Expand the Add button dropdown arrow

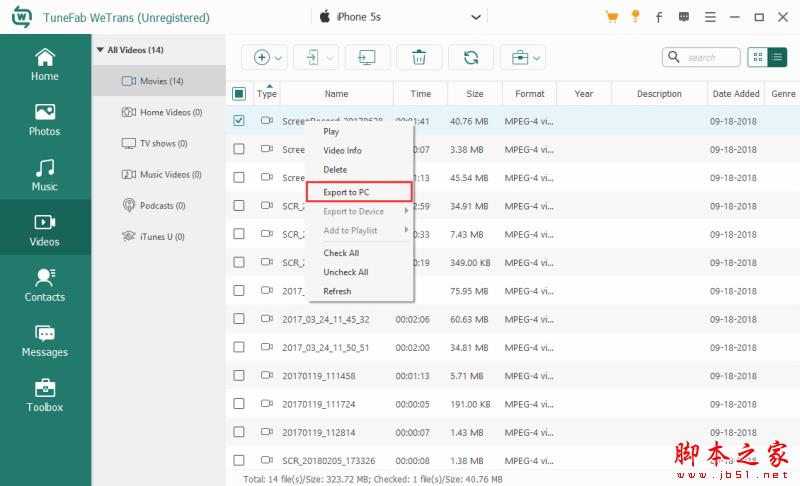(x=278, y=58)
